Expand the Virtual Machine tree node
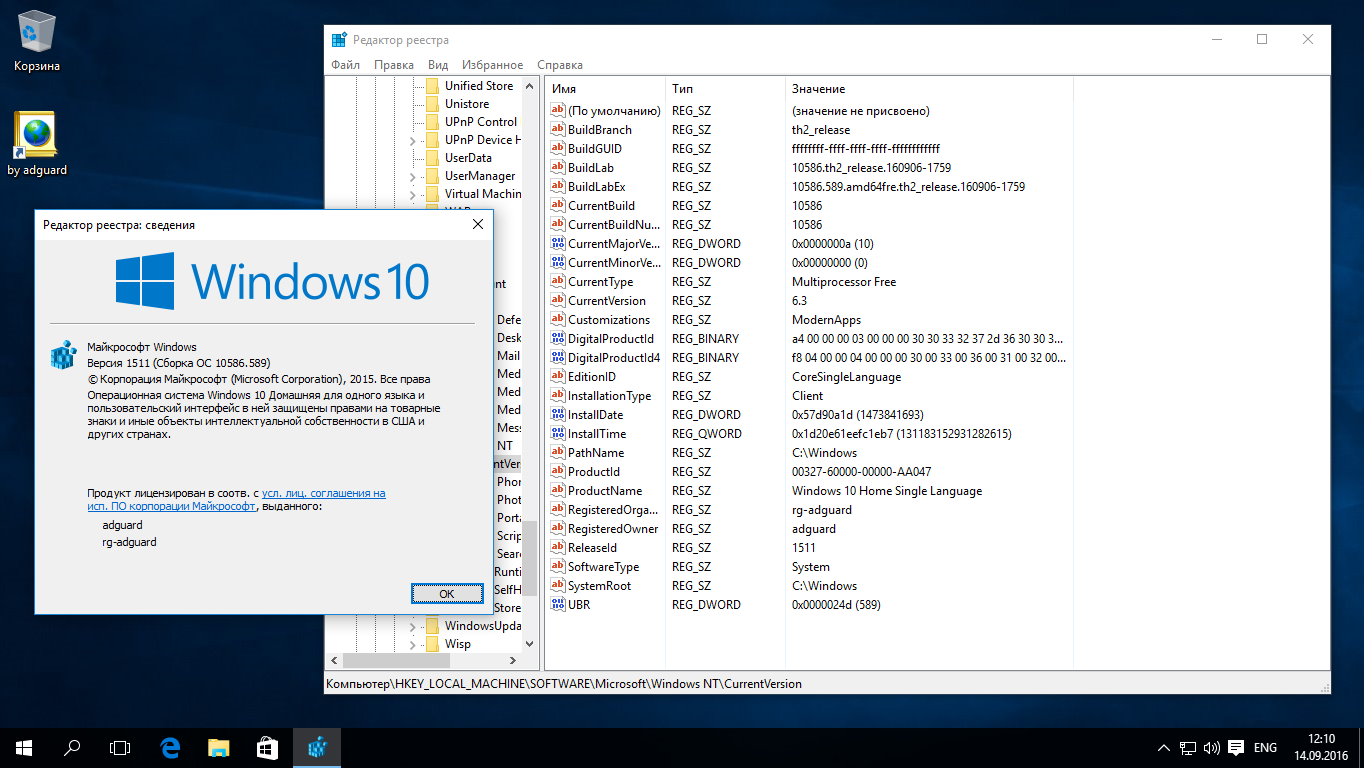The width and height of the screenshot is (1364, 768). coord(412,195)
